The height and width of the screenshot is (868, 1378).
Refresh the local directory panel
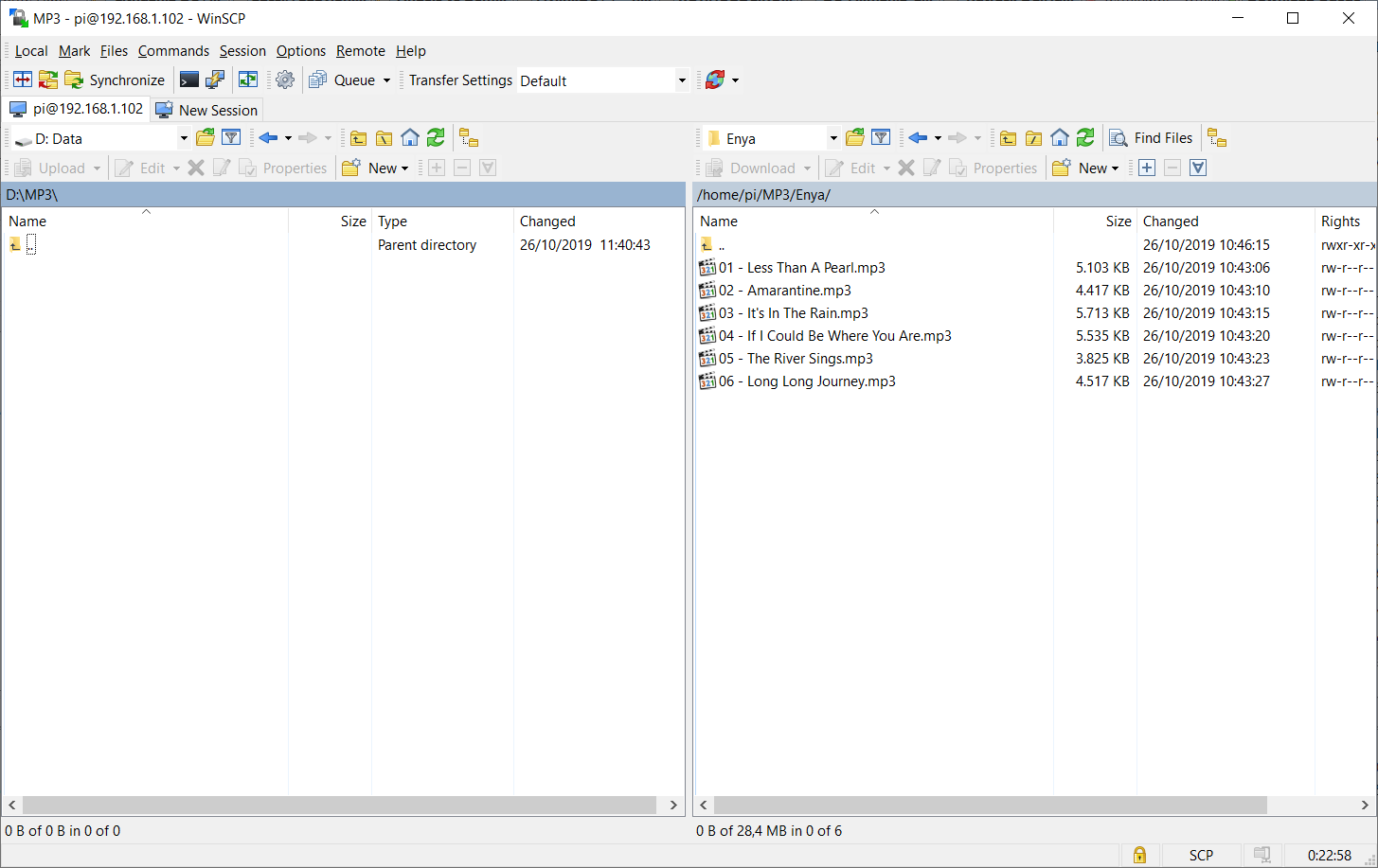coord(436,138)
